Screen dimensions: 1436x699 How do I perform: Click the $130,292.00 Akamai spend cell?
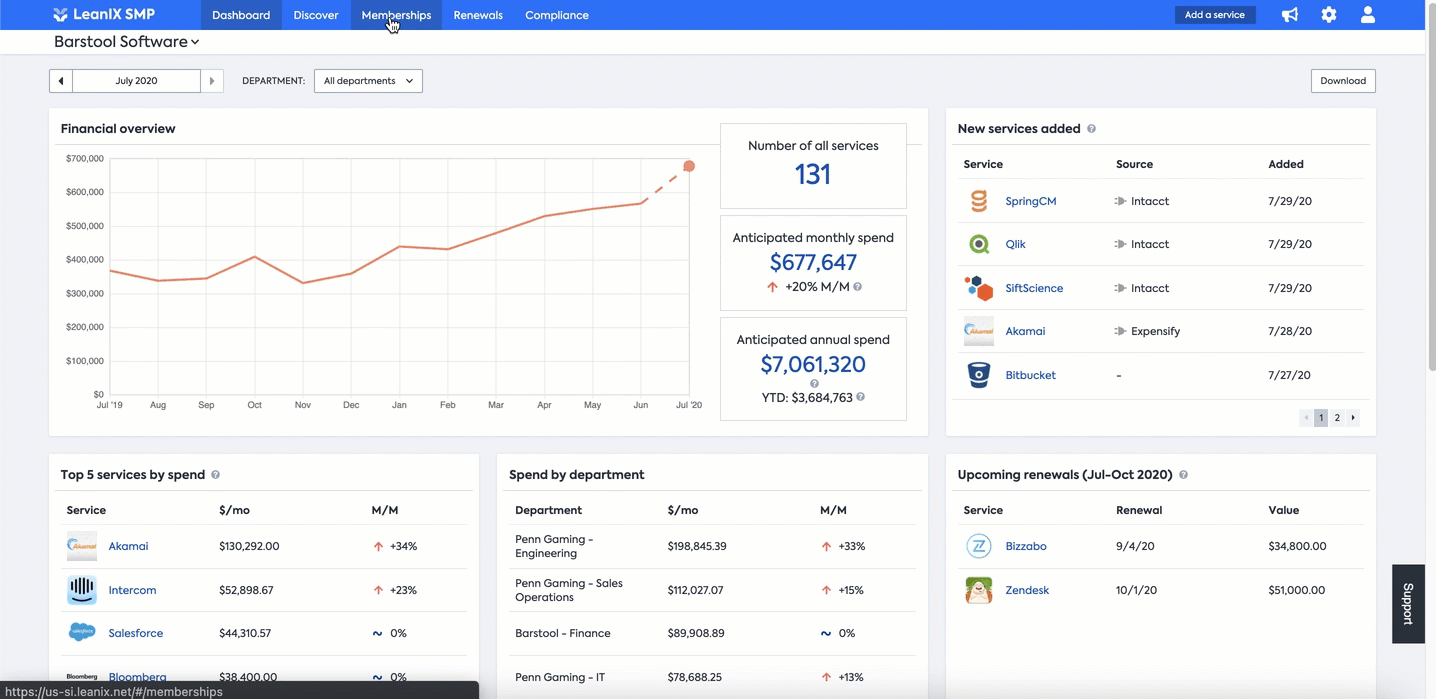(249, 546)
